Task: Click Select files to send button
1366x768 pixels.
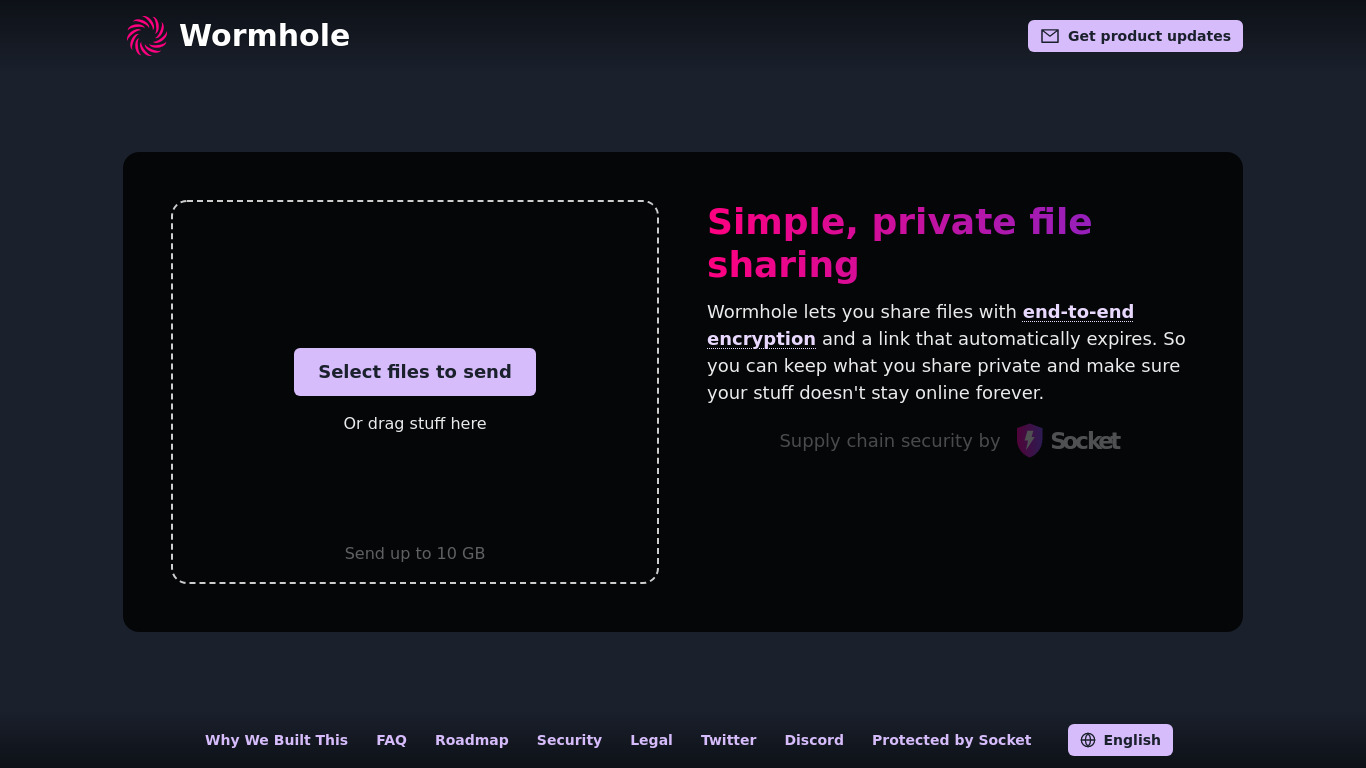Action: (x=415, y=372)
